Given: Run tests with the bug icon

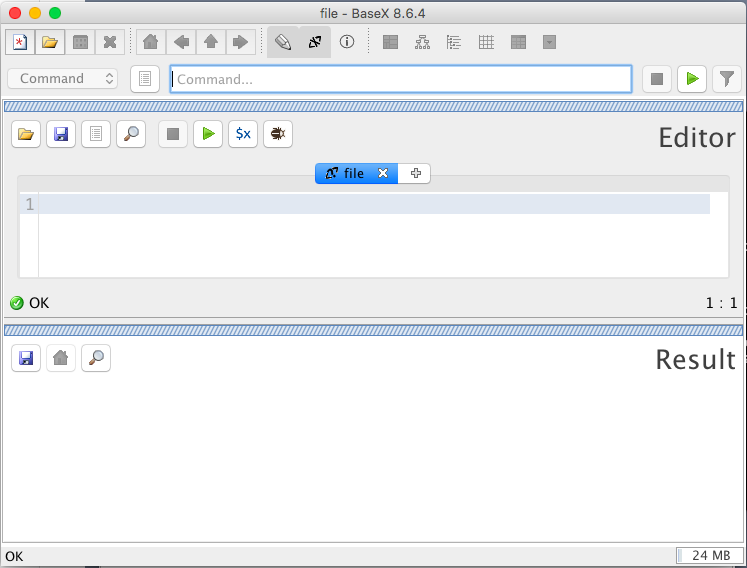Looking at the screenshot, I should (278, 134).
